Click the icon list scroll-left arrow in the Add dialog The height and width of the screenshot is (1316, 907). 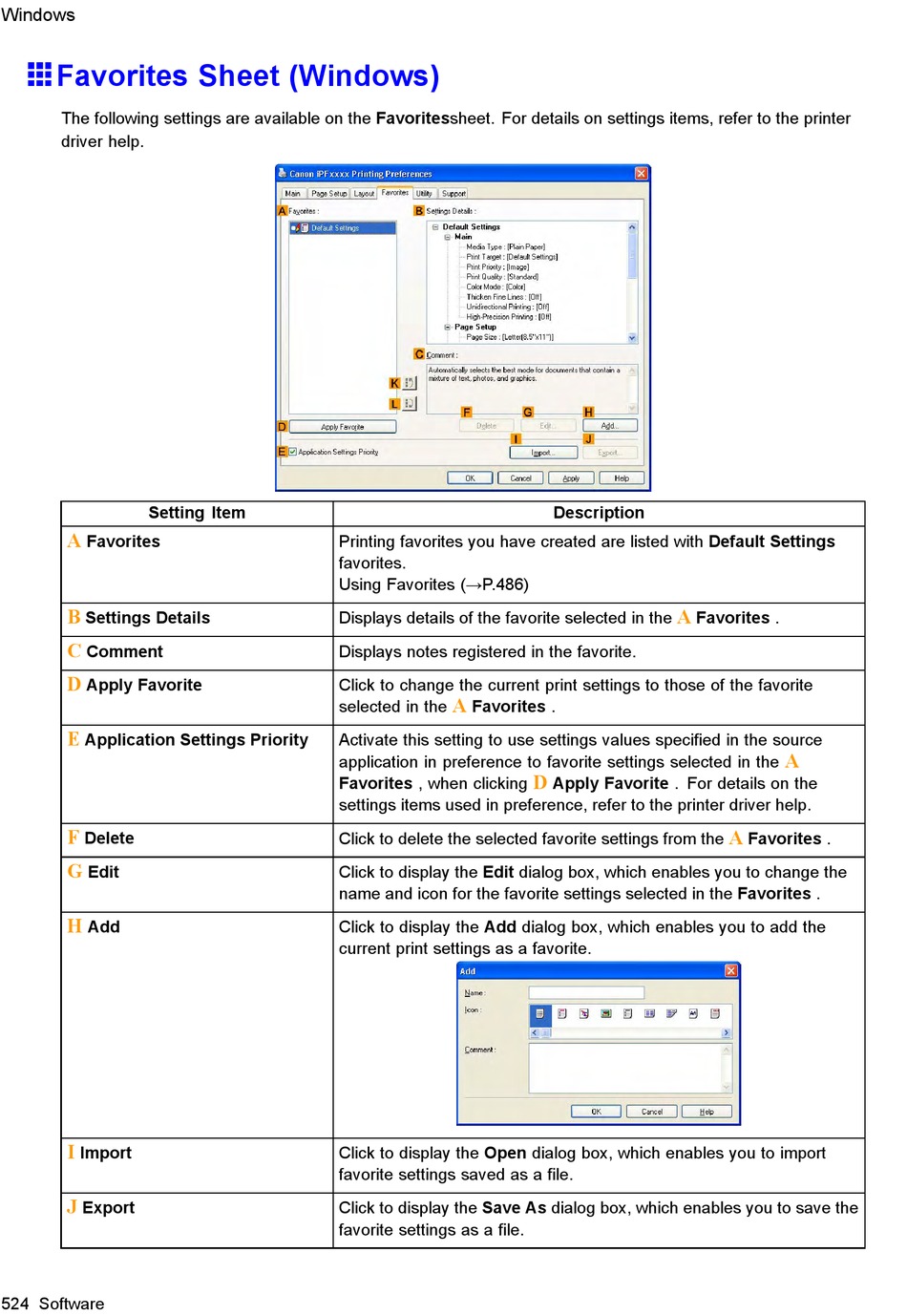click(535, 1033)
